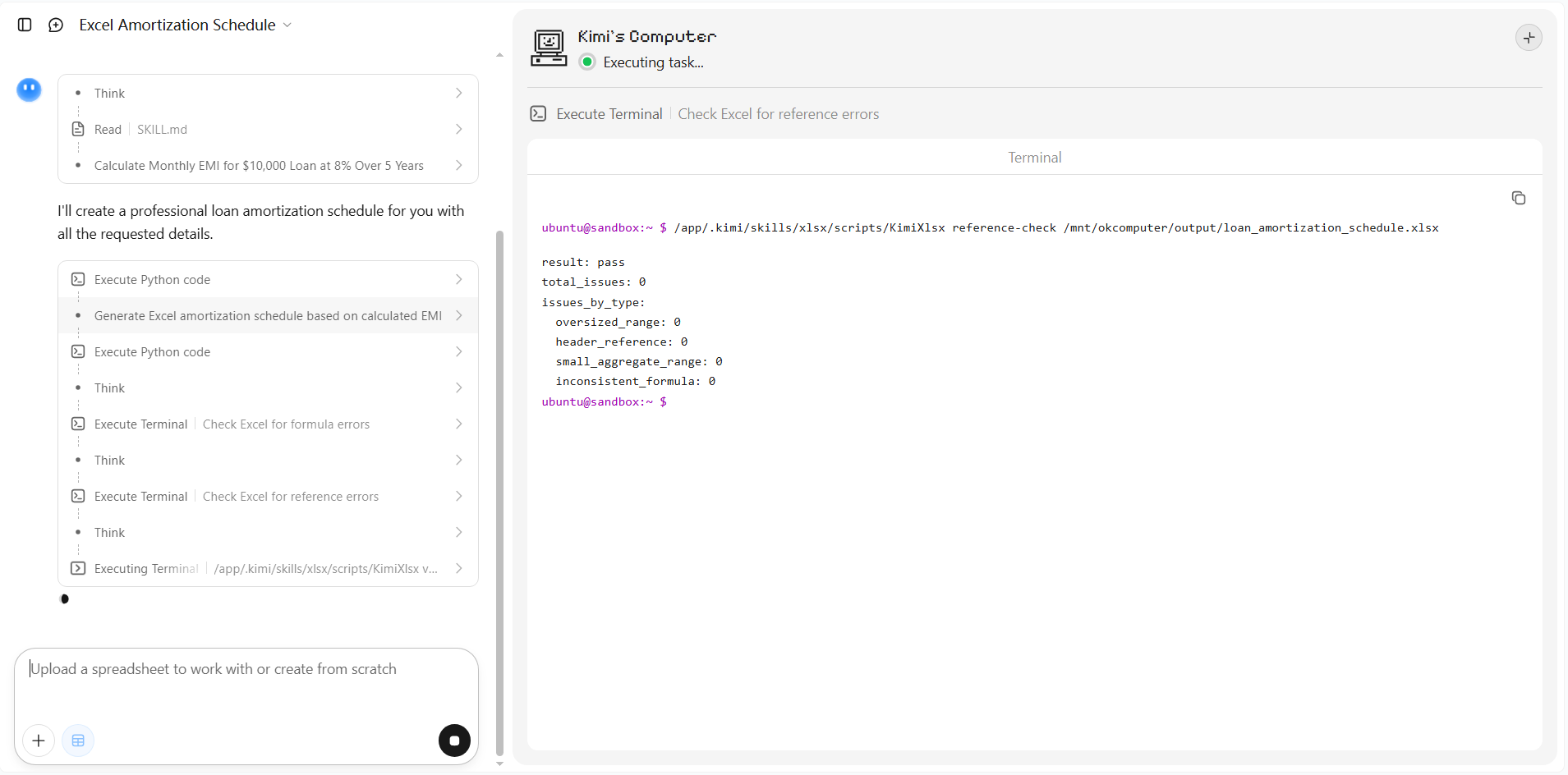Open the Executing Terminal KimiXlsx step
Screen dimensions: 1568x775
268,568
